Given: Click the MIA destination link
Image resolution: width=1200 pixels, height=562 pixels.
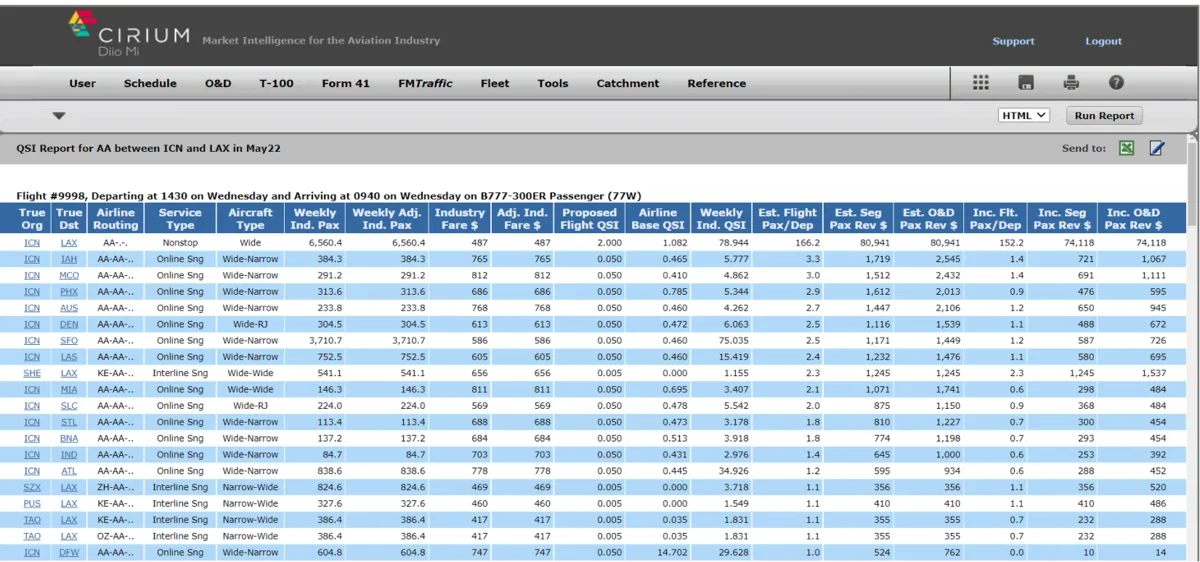Looking at the screenshot, I should [x=69, y=390].
